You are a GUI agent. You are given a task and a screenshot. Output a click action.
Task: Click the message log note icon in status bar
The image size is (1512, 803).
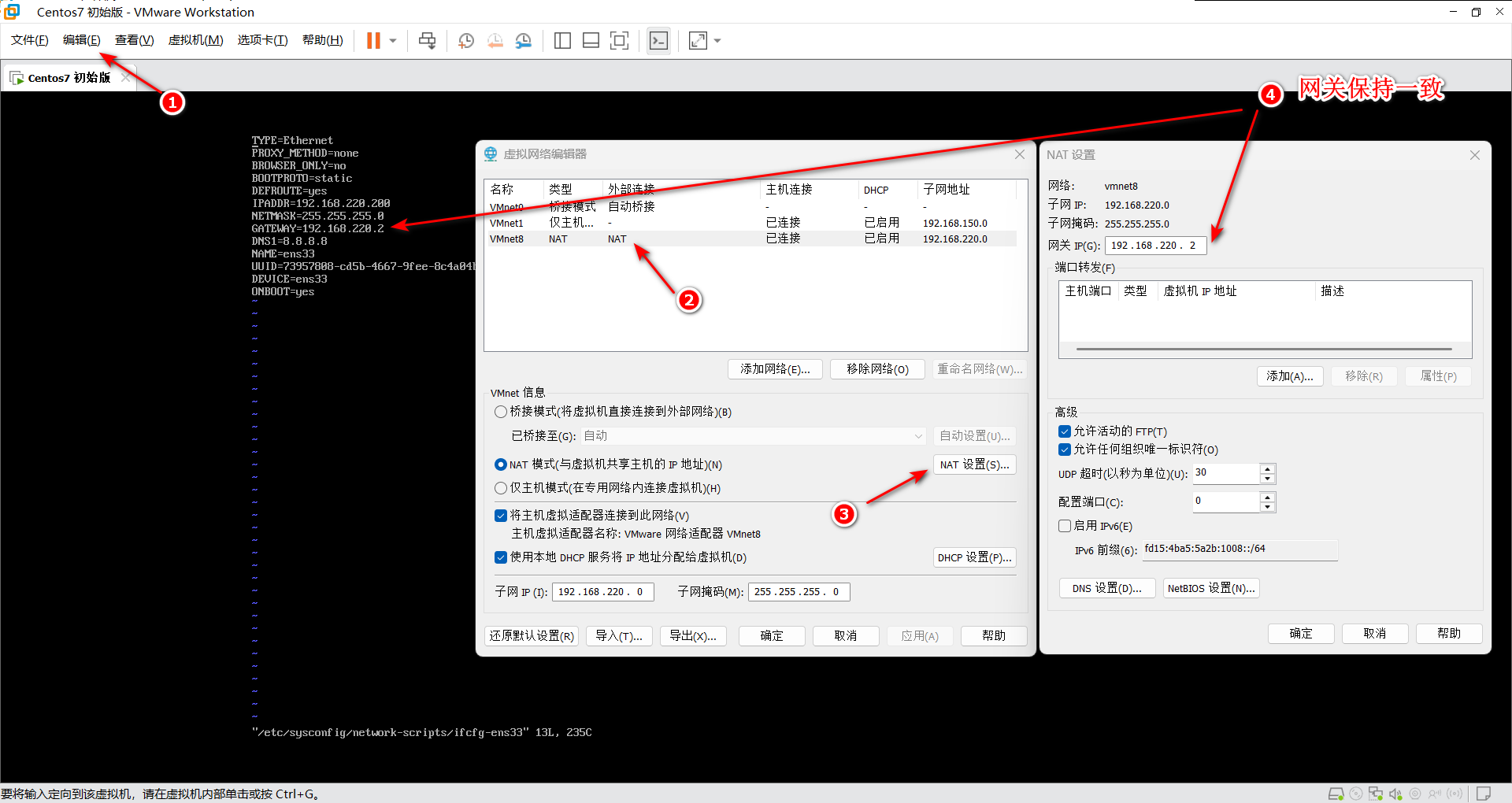coord(1484,794)
